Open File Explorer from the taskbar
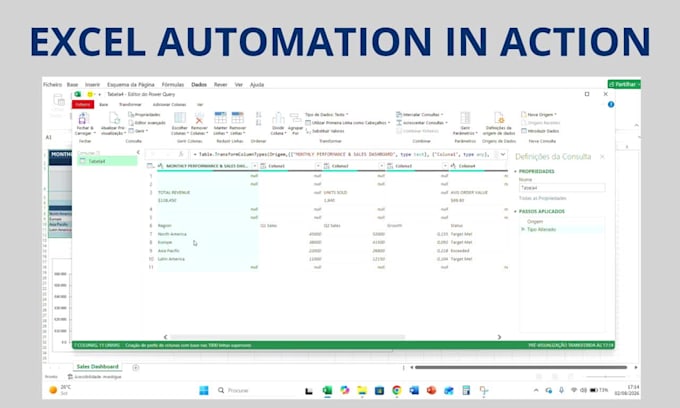 (362, 390)
